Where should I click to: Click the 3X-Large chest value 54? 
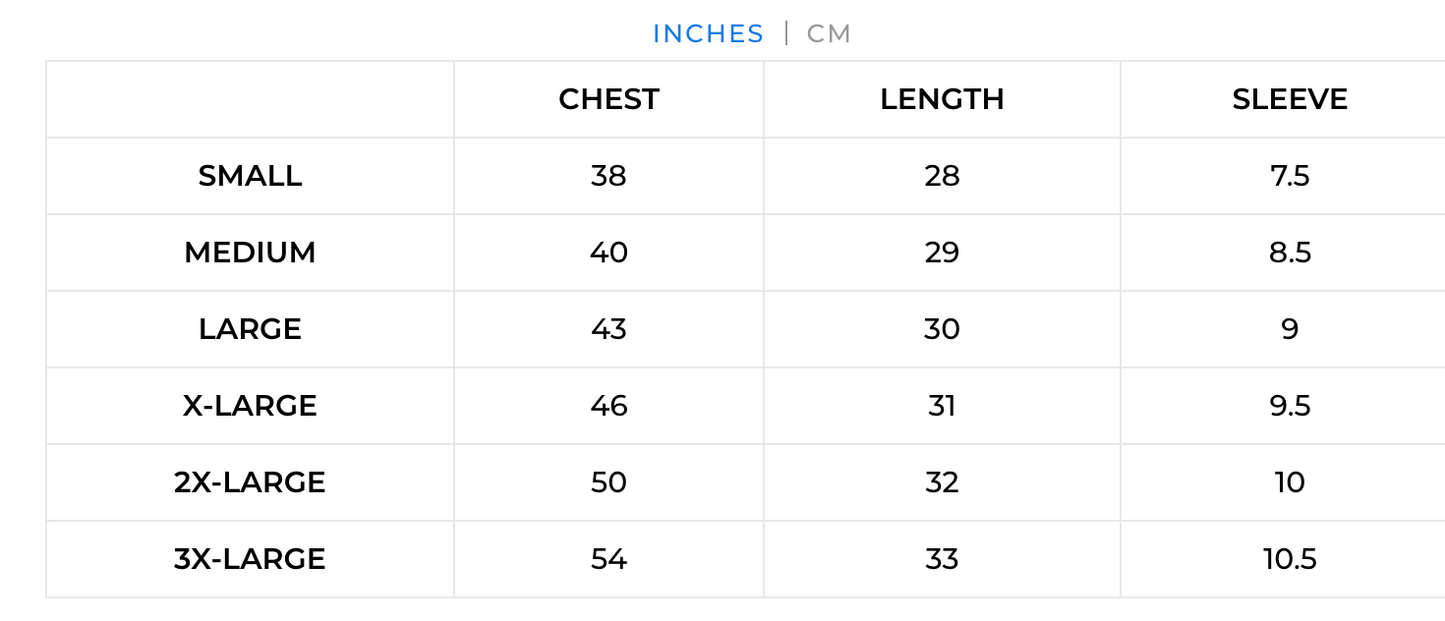609,559
